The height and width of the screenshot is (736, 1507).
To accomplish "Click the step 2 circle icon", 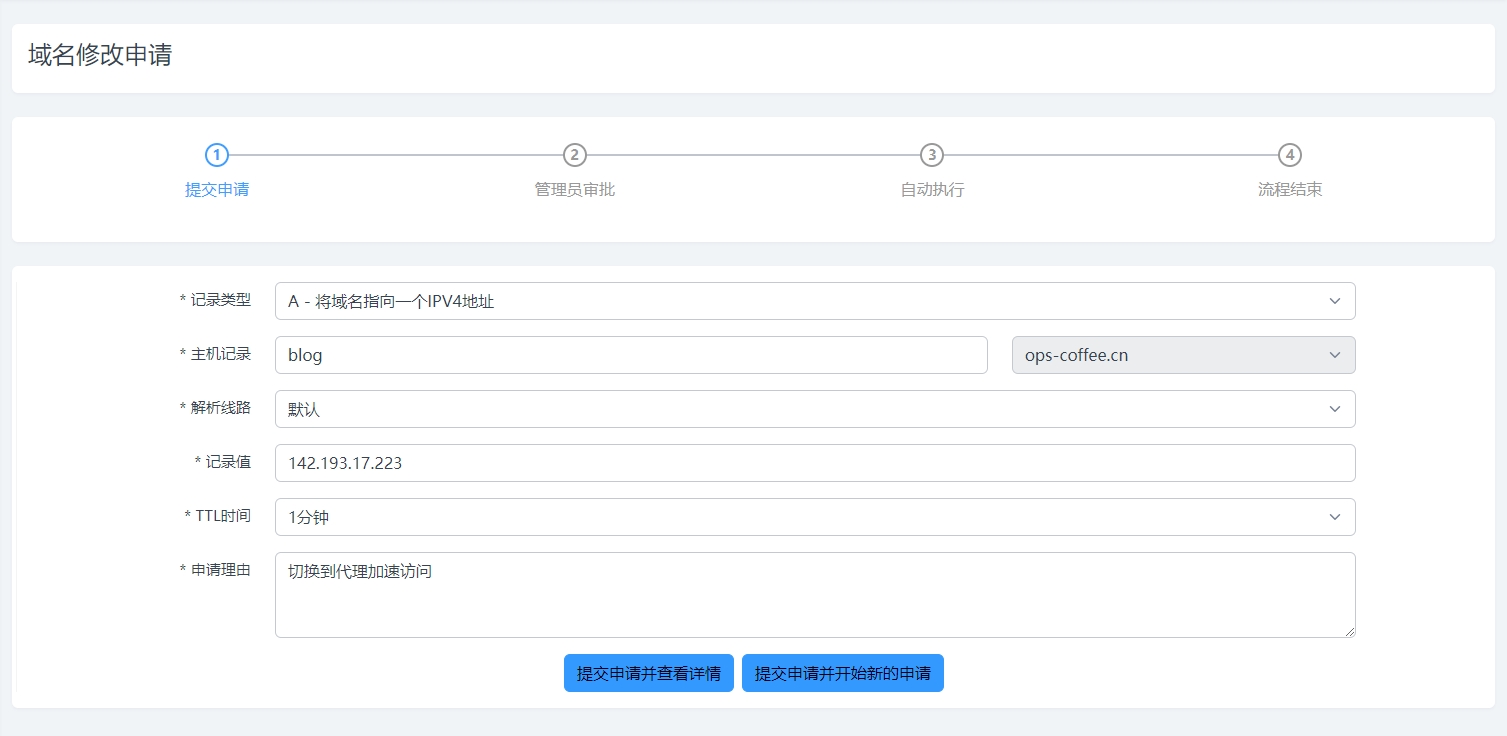I will (x=574, y=155).
